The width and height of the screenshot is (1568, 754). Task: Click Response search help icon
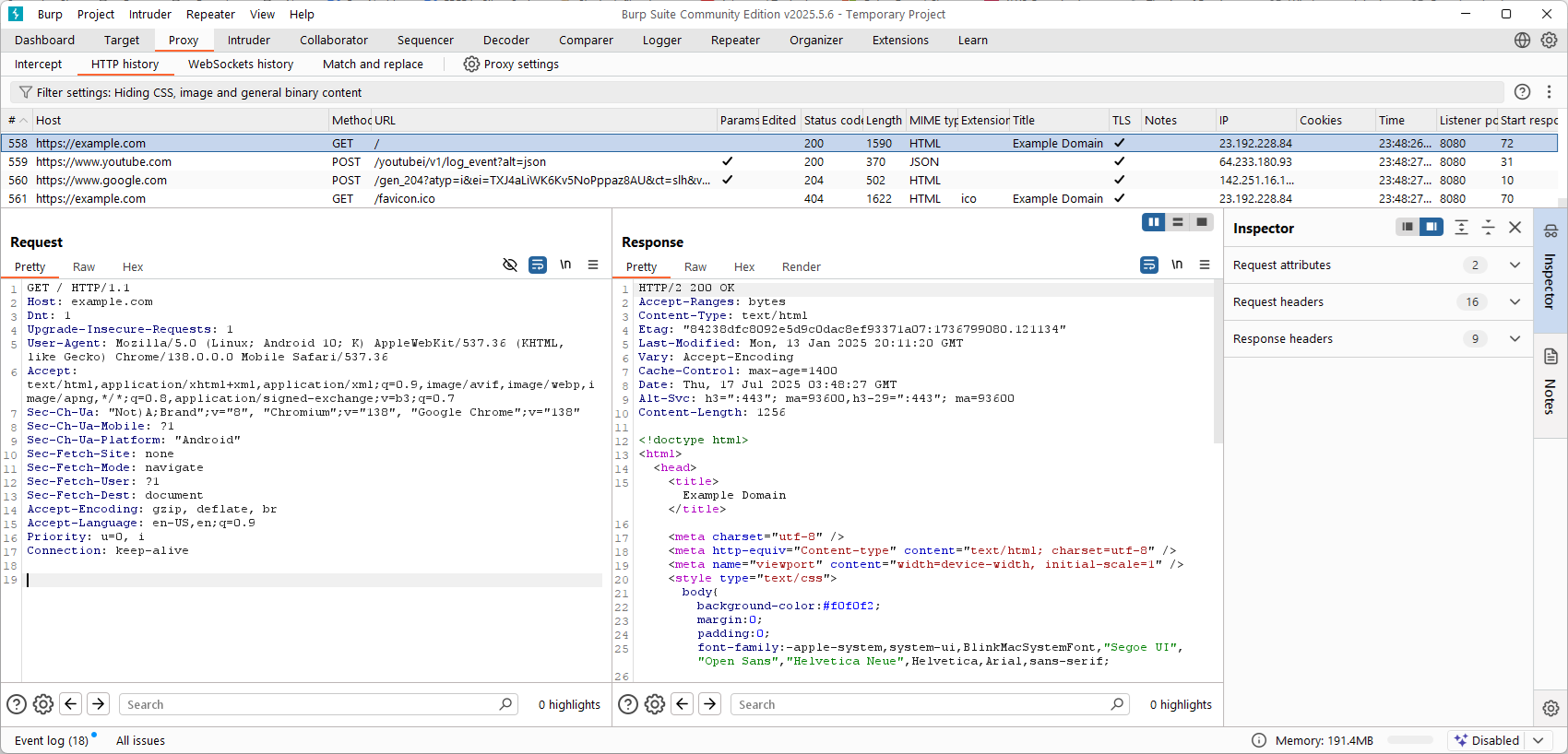(x=628, y=704)
